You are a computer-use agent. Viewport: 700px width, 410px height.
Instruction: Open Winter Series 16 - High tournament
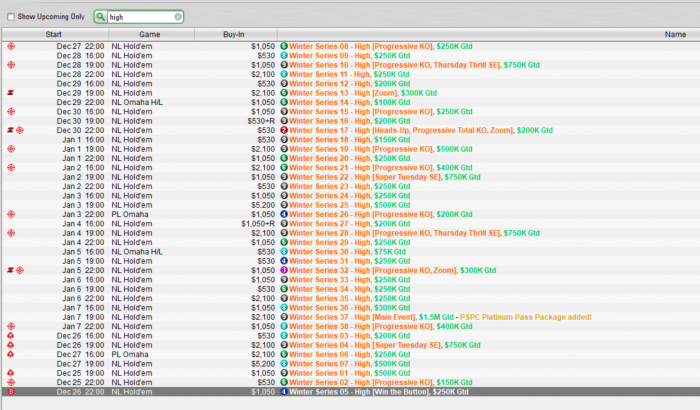point(350,121)
